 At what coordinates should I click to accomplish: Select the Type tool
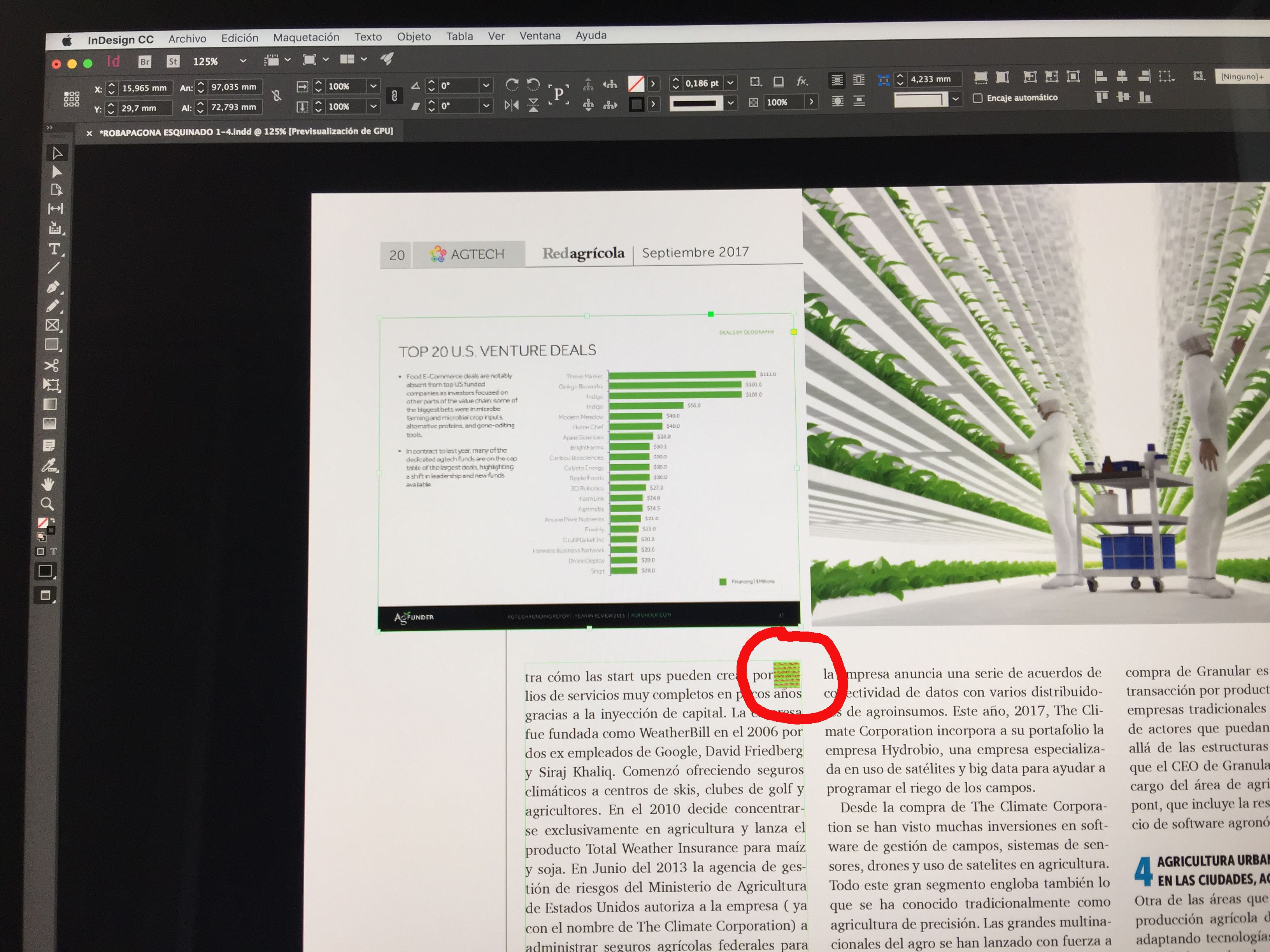[x=54, y=248]
